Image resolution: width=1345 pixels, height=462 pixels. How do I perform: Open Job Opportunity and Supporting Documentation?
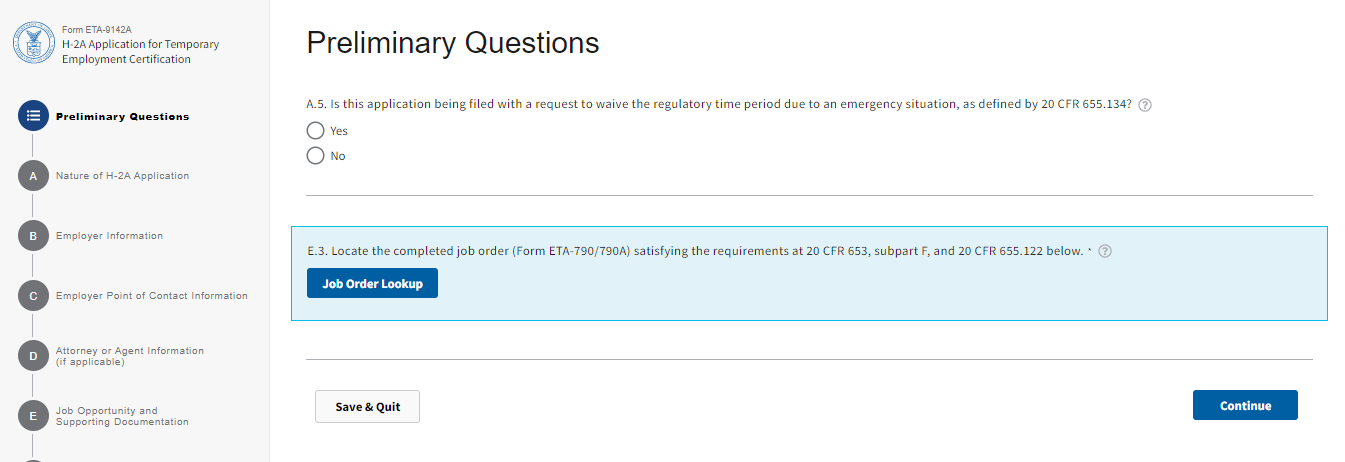tap(122, 416)
